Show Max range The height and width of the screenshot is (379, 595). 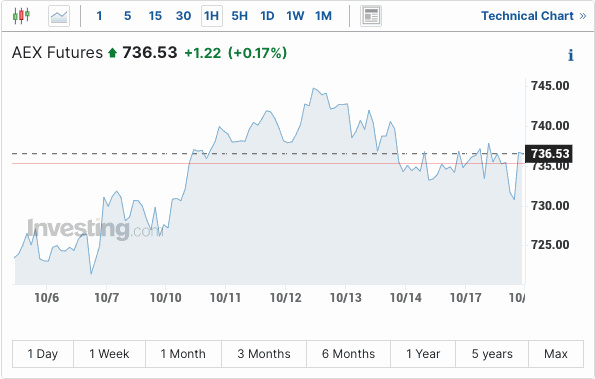556,354
